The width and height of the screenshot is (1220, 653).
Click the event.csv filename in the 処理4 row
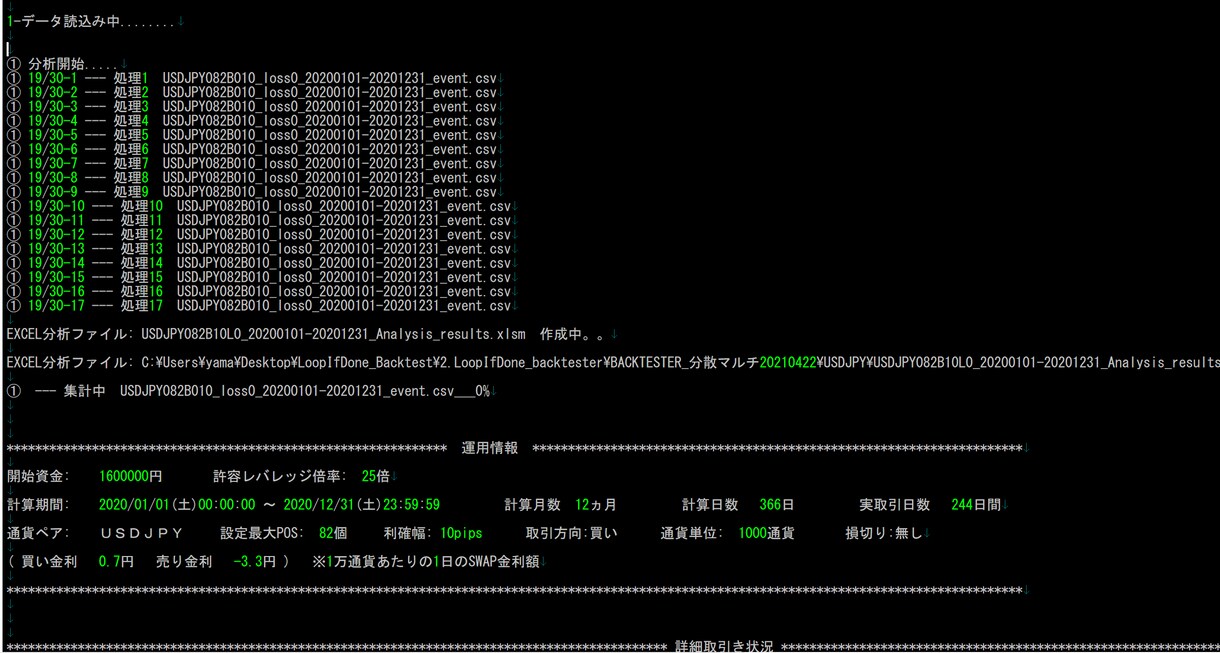coord(329,120)
